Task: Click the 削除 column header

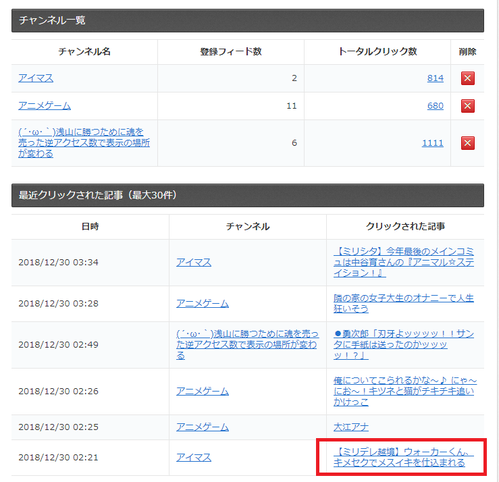Action: click(x=467, y=52)
